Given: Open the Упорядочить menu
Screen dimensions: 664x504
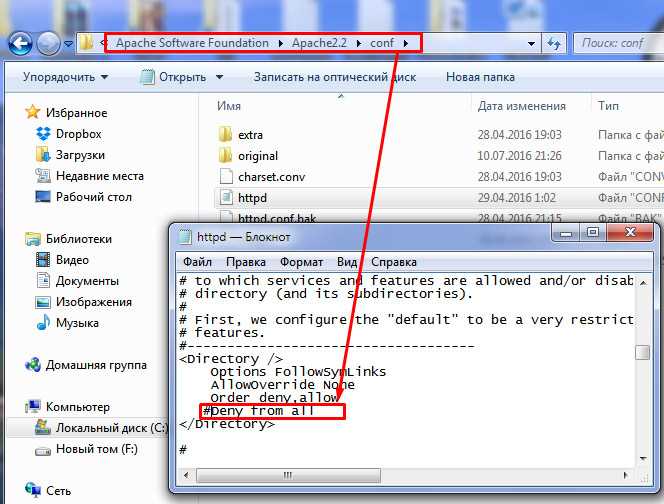Looking at the screenshot, I should (65, 77).
